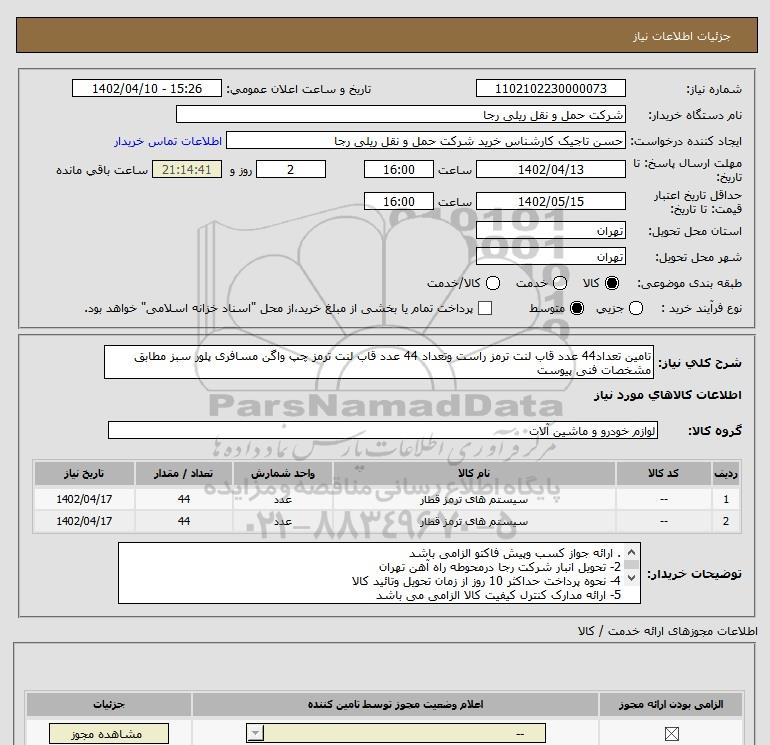Click the ردیف column header
This screenshot has width=770, height=745.
click(726, 473)
